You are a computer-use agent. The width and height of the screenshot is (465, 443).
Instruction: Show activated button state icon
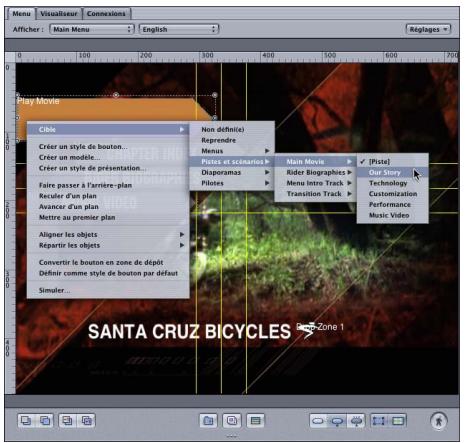pos(356,421)
